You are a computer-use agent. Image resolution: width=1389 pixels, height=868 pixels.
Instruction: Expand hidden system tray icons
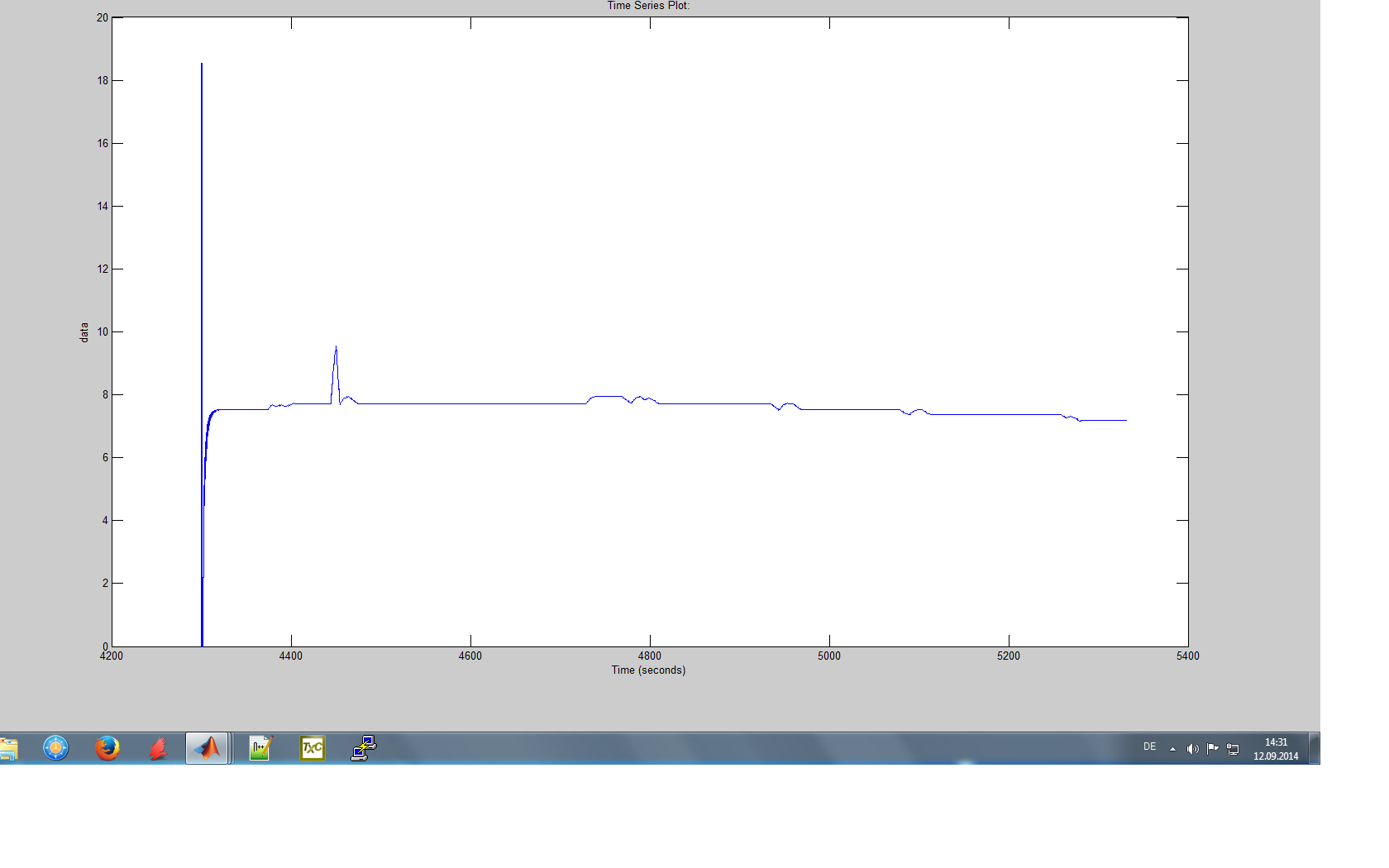1172,749
